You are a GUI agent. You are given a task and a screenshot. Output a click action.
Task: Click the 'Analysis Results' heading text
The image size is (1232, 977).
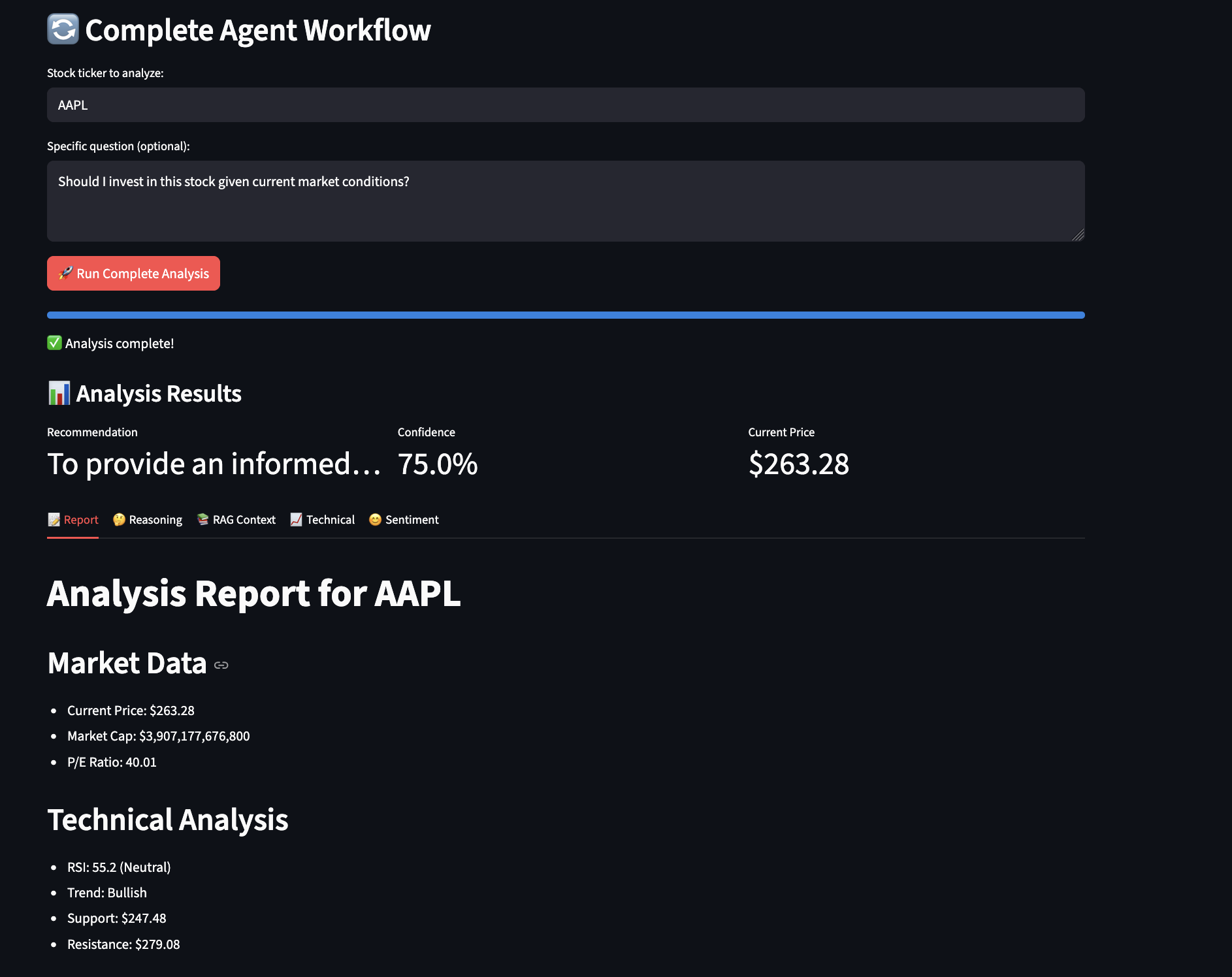pyautogui.click(x=159, y=394)
